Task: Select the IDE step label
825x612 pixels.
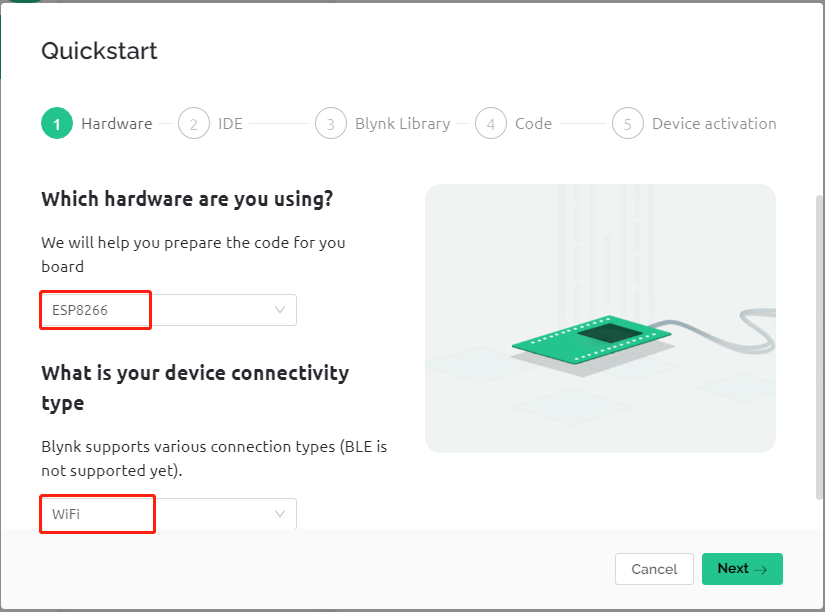Action: pyautogui.click(x=230, y=124)
